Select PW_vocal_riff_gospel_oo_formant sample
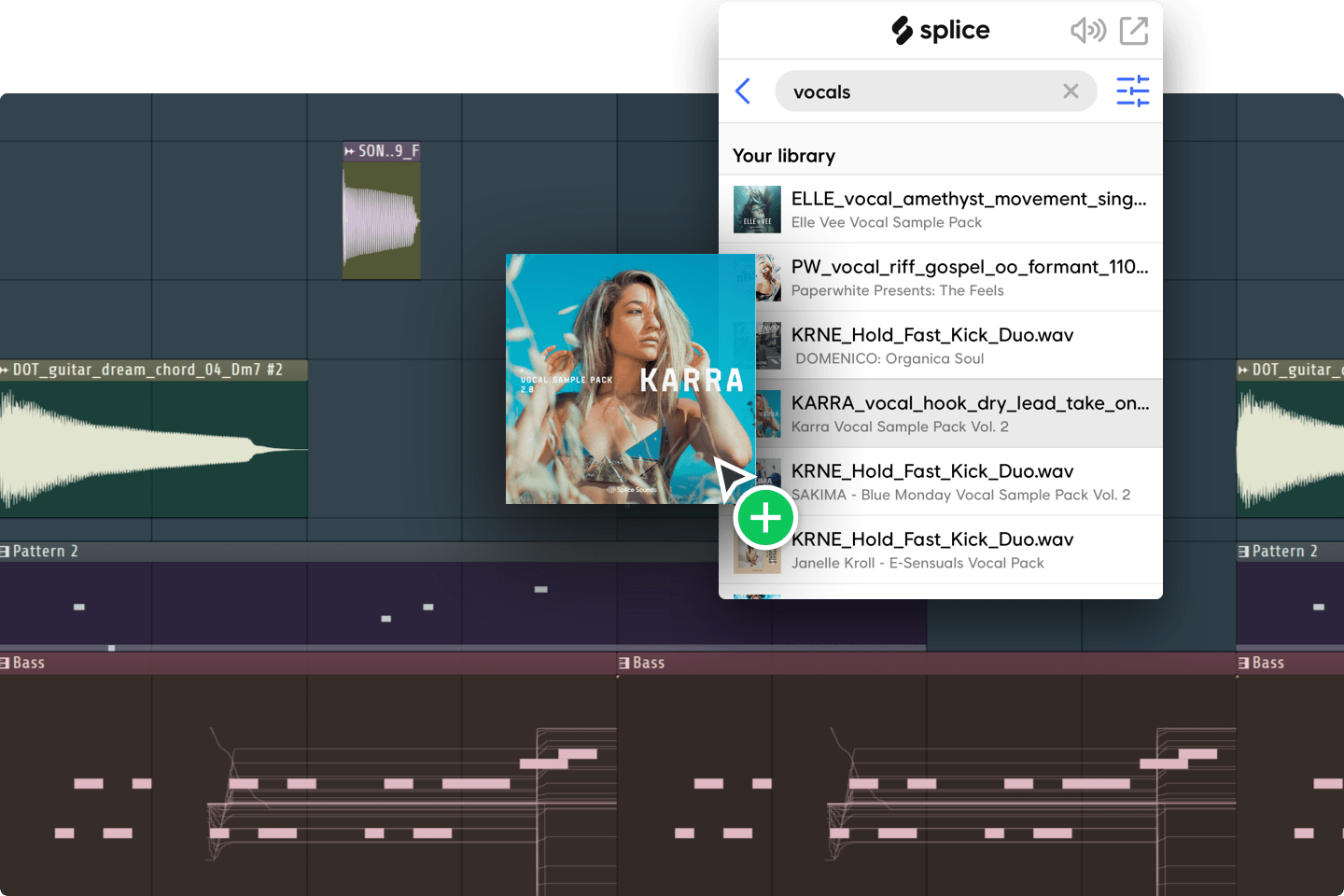Screen dimensions: 1344x896 [969, 277]
